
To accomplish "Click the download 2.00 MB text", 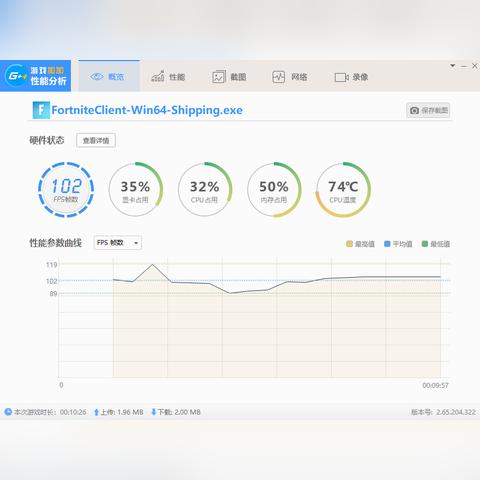I will (179, 412).
